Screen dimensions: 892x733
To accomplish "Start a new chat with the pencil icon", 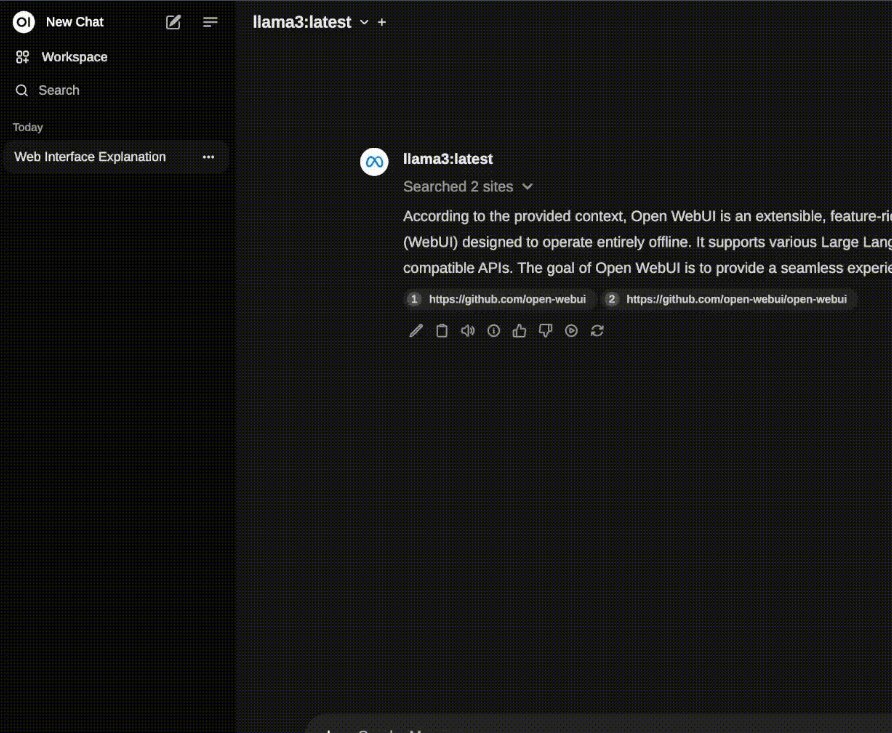I will (x=173, y=22).
